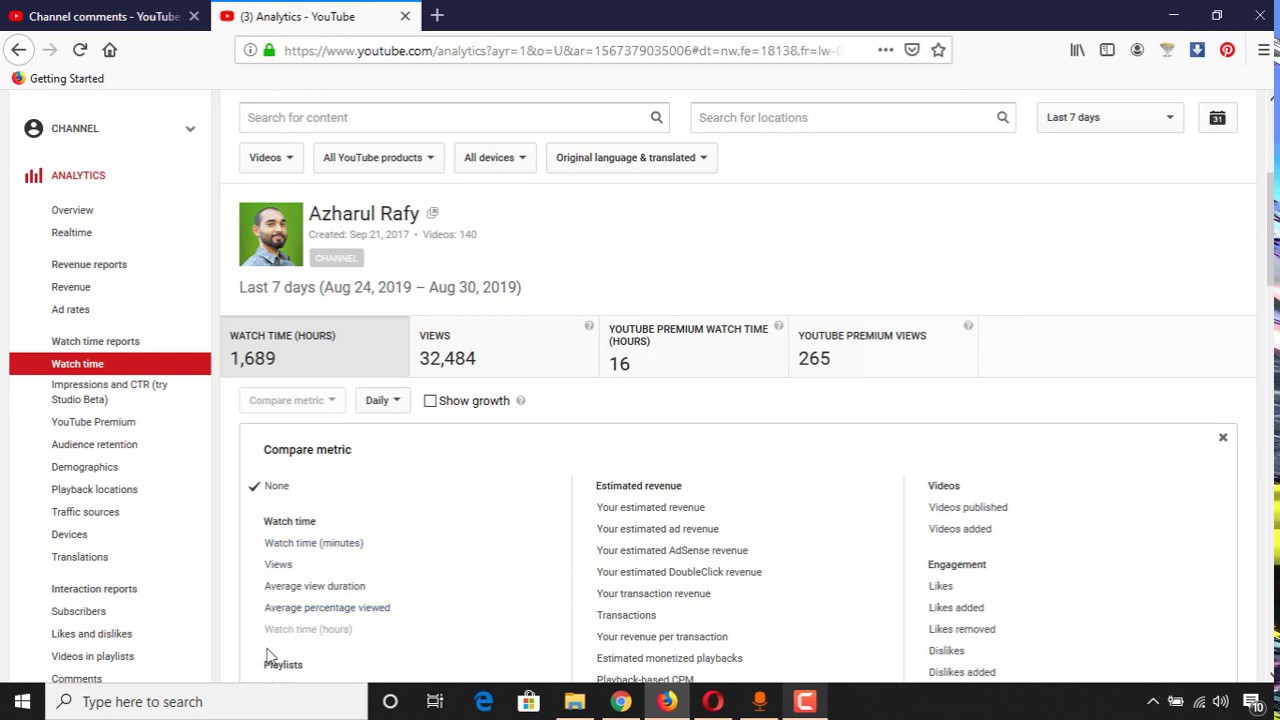Click the search magnifier in content search

(x=657, y=117)
